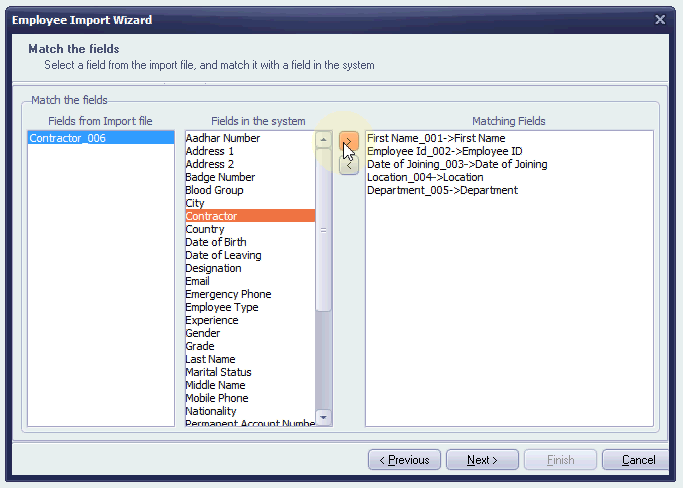The image size is (683, 488).
Task: Select Grade in system fields
Action: pos(250,346)
